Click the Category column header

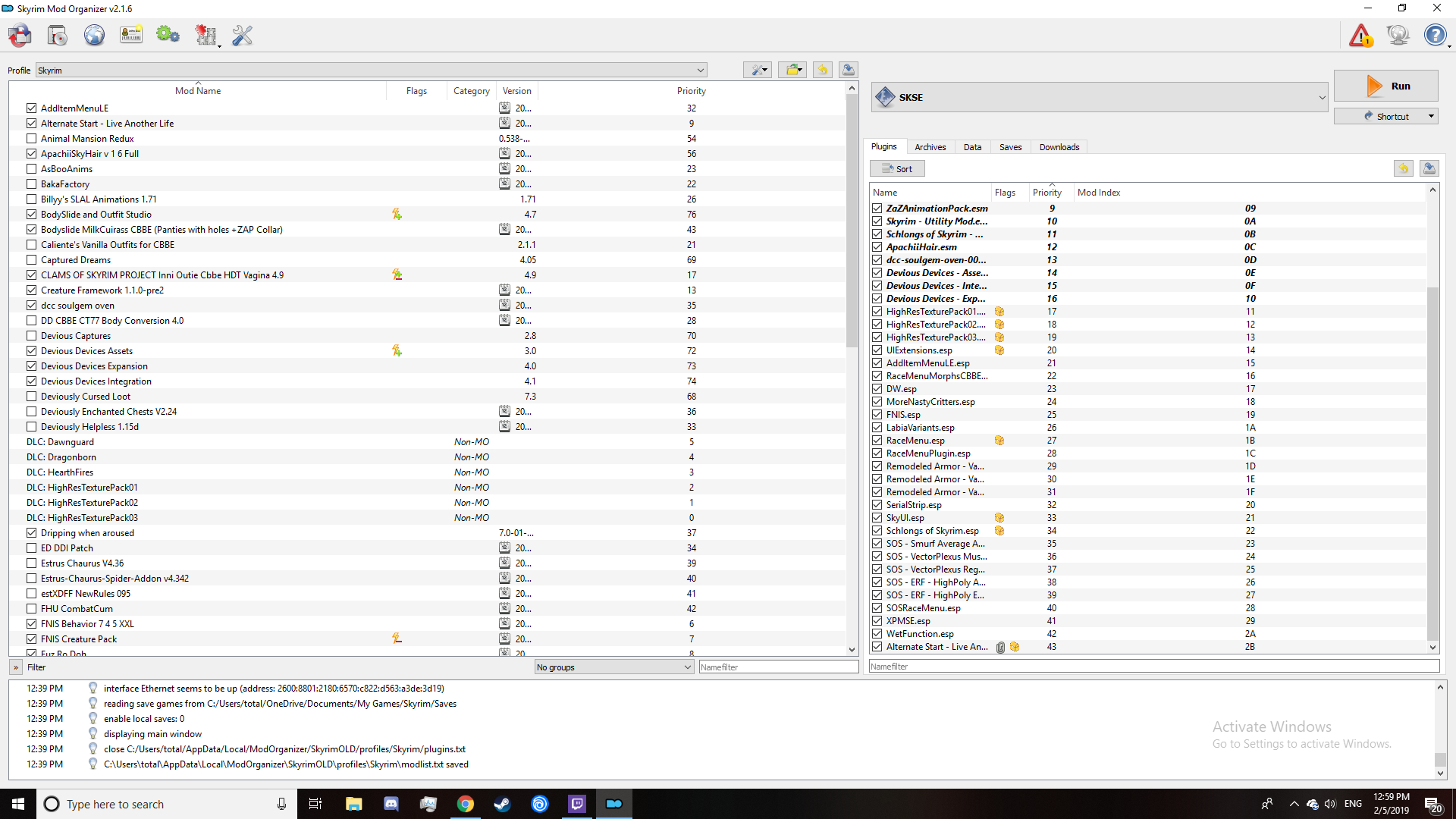[x=471, y=91]
